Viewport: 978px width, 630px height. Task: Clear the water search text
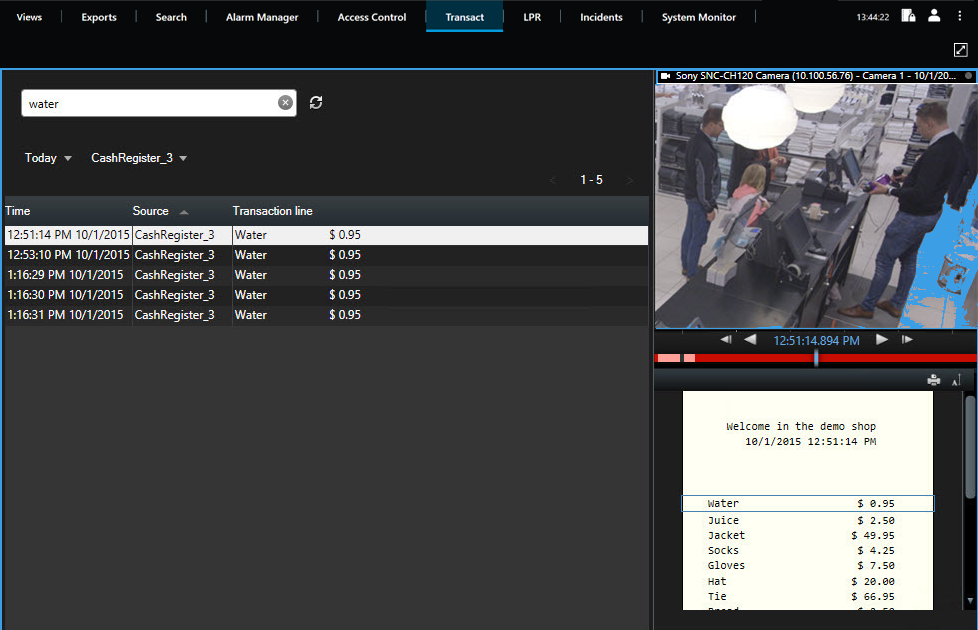click(x=285, y=103)
